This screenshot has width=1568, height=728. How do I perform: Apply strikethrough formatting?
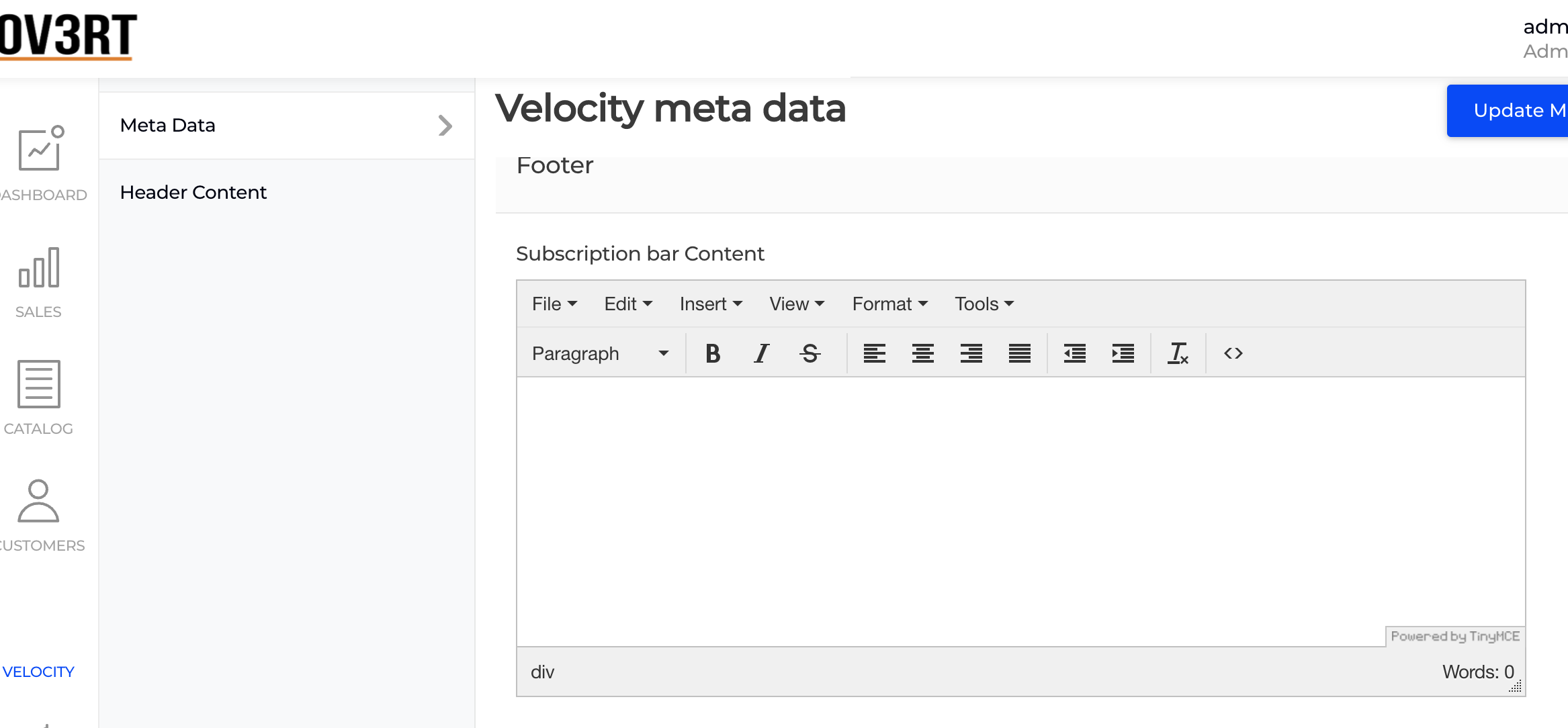coord(810,353)
